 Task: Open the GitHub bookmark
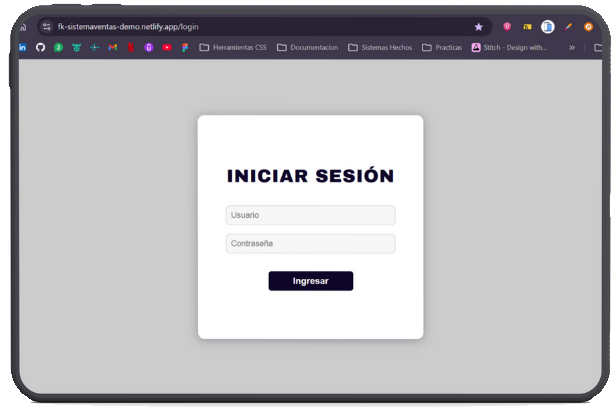40,47
